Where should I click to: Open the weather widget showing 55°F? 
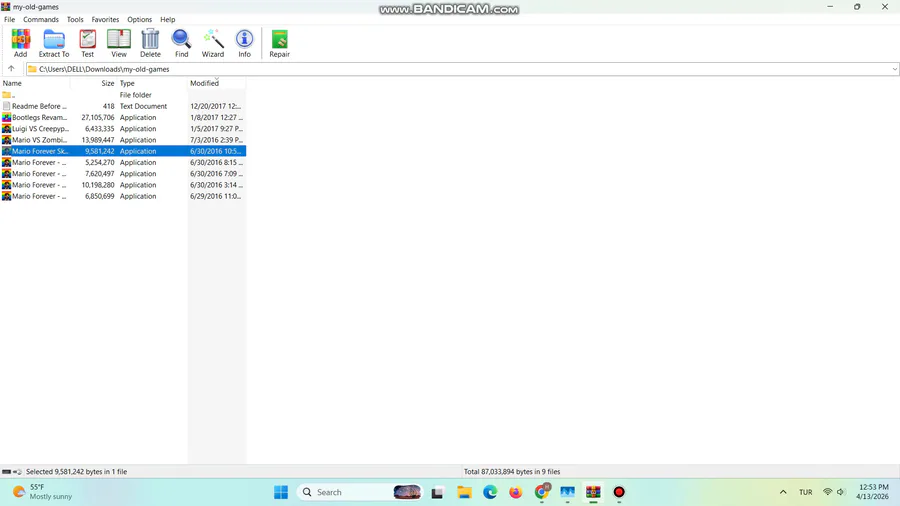[x=43, y=492]
